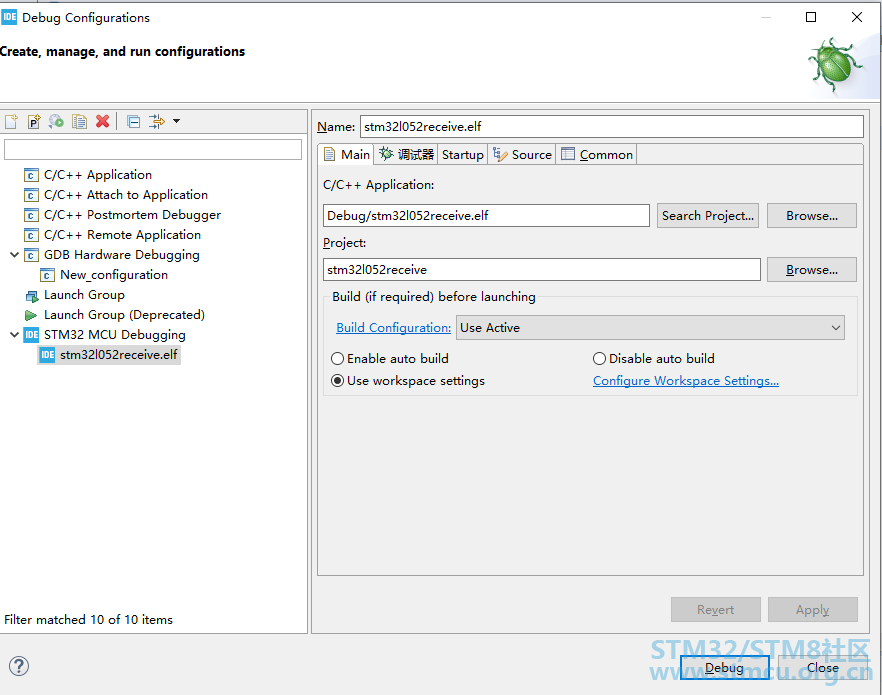This screenshot has height=695, width=882.
Task: Open the Startup tab
Action: tap(462, 155)
